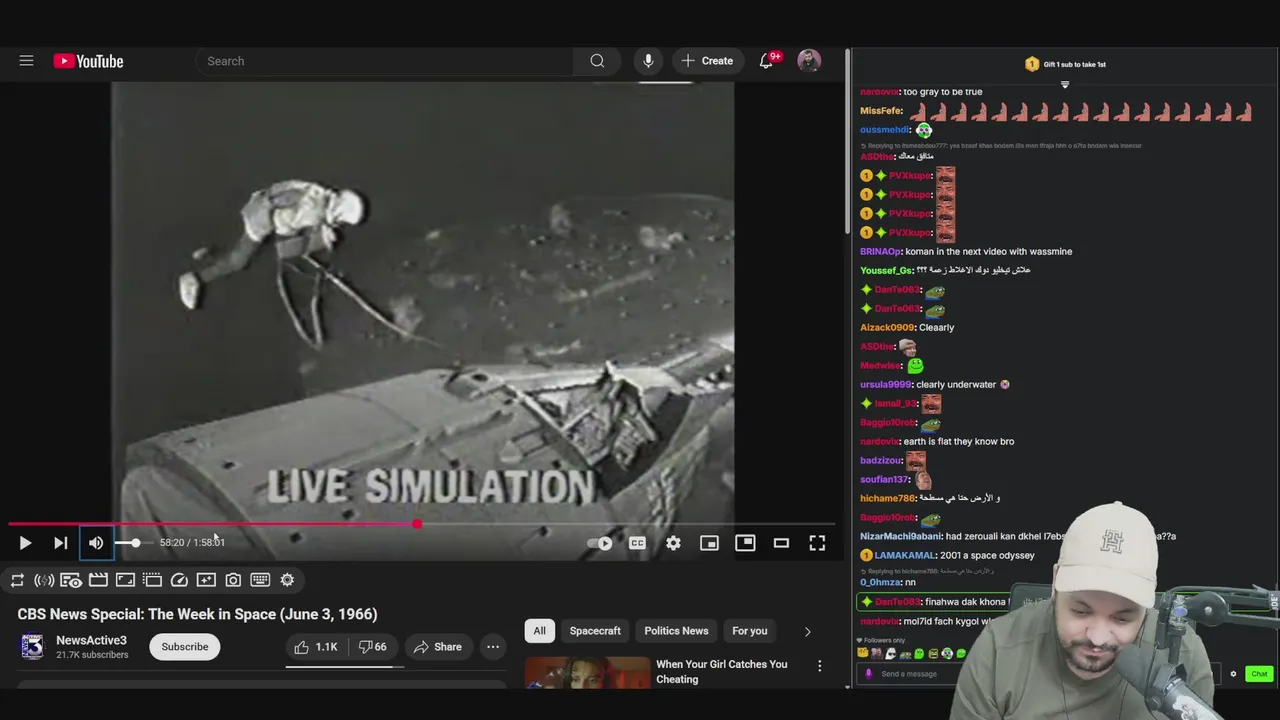Click the Aizack0909 chat username
This screenshot has width=1280, height=720.
887,327
